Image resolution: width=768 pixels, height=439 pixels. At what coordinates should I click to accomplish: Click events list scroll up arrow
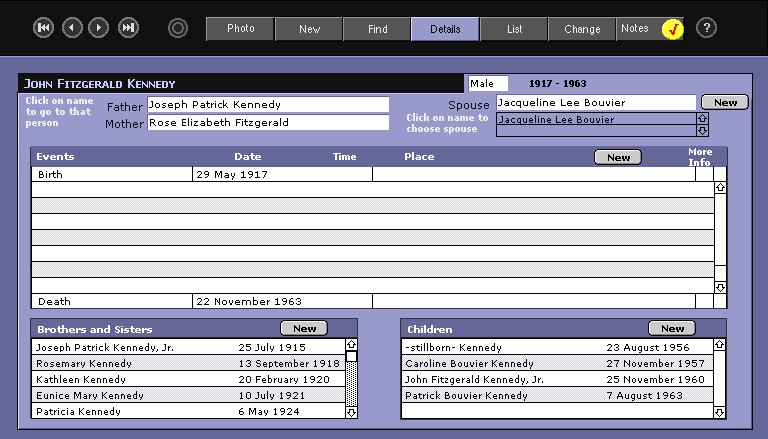coord(720,188)
